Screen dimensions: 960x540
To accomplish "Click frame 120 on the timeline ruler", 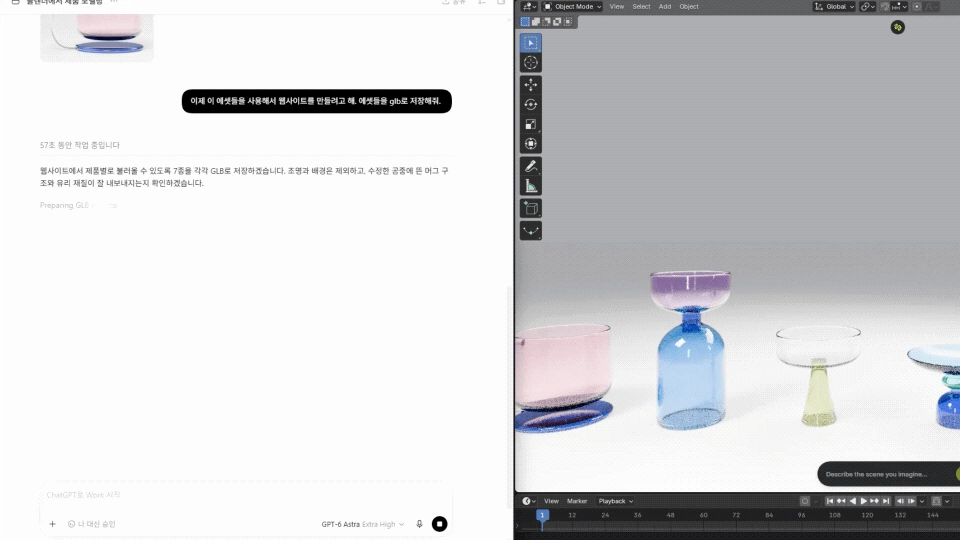I will tap(867, 515).
